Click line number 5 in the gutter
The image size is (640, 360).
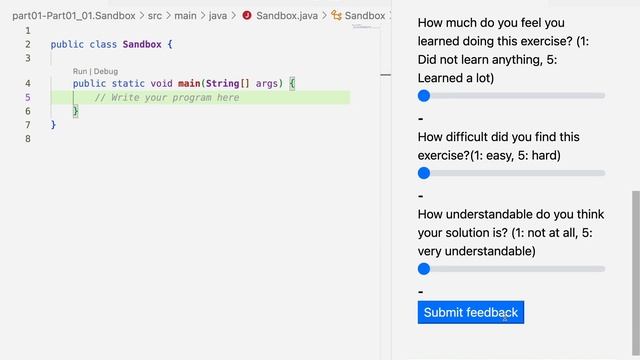[x=28, y=98]
